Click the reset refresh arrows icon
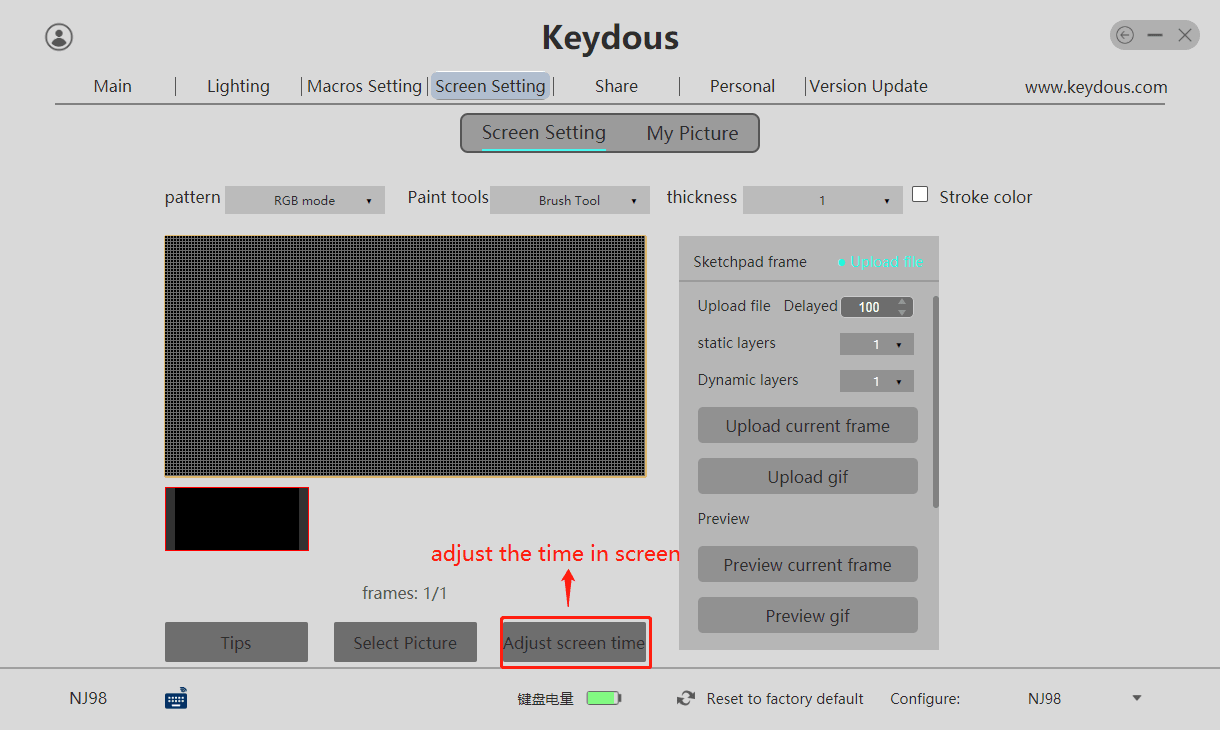 point(686,698)
